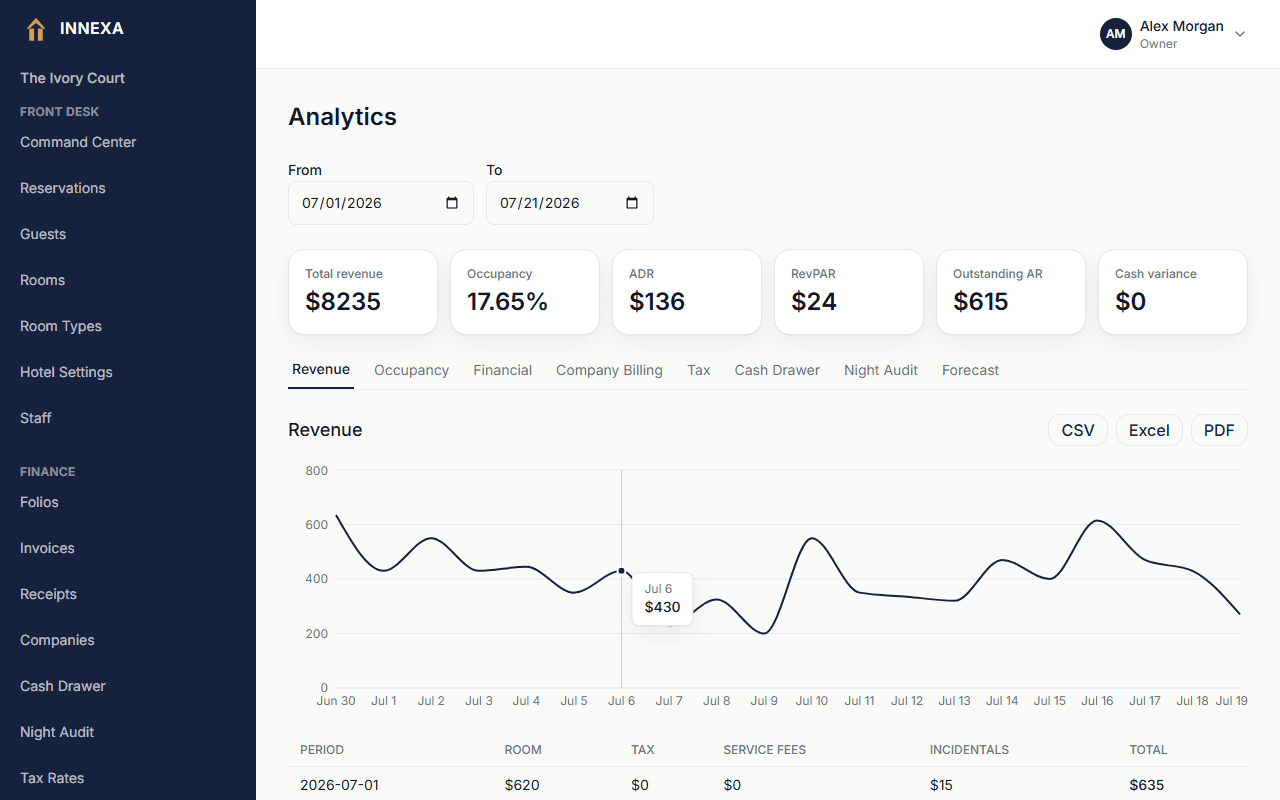
Task: Open the To date calendar picker icon
Action: pos(632,203)
